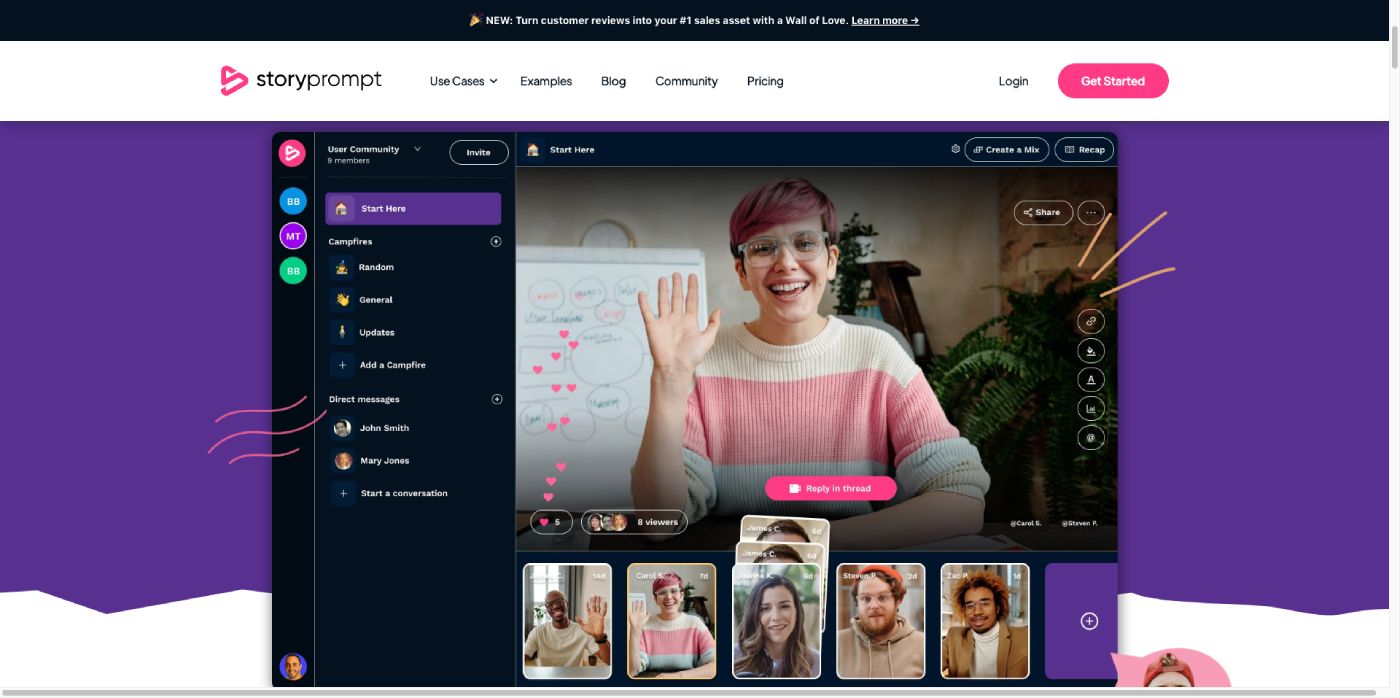
Task: Click the plus to add a new Campfire
Action: tap(495, 241)
